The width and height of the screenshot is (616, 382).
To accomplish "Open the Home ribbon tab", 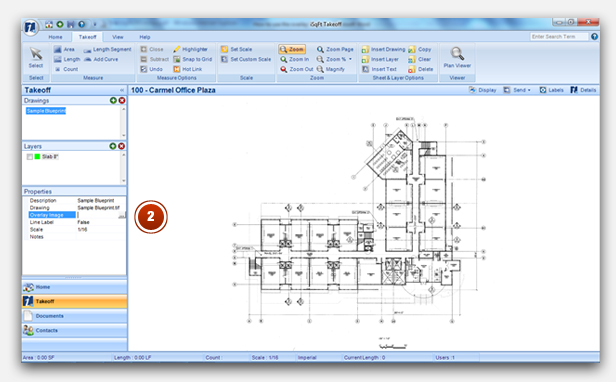I will coord(55,37).
